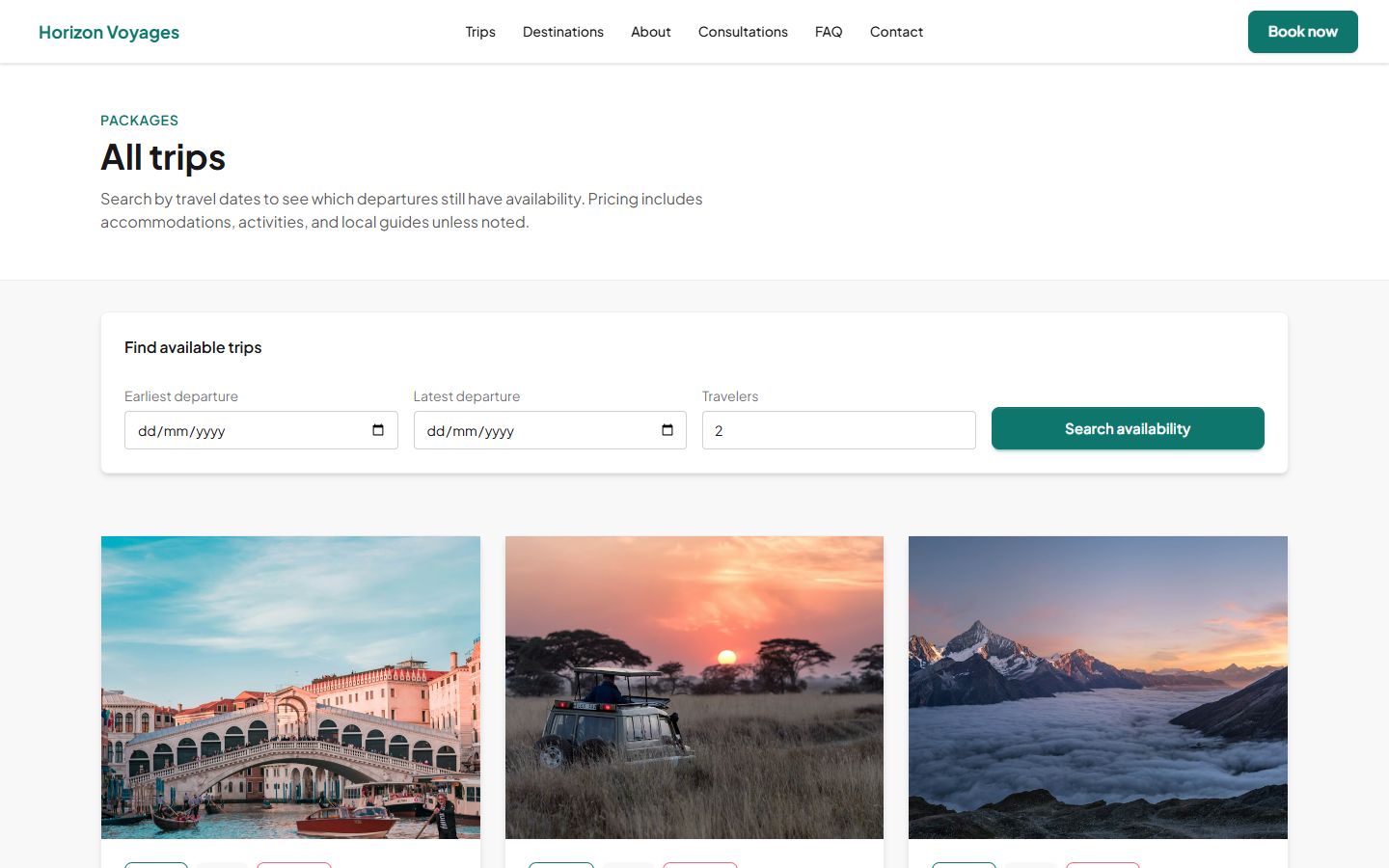Viewport: 1389px width, 868px height.
Task: Open the Destinations nav item
Action: pyautogui.click(x=563, y=32)
